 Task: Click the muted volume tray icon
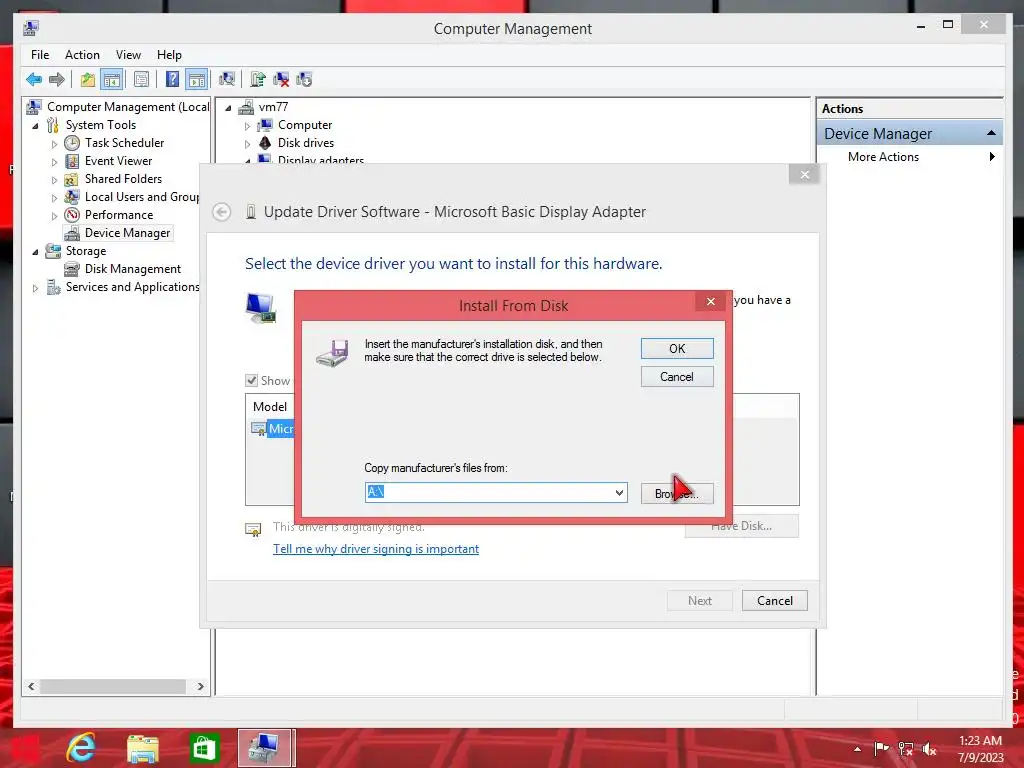point(929,748)
